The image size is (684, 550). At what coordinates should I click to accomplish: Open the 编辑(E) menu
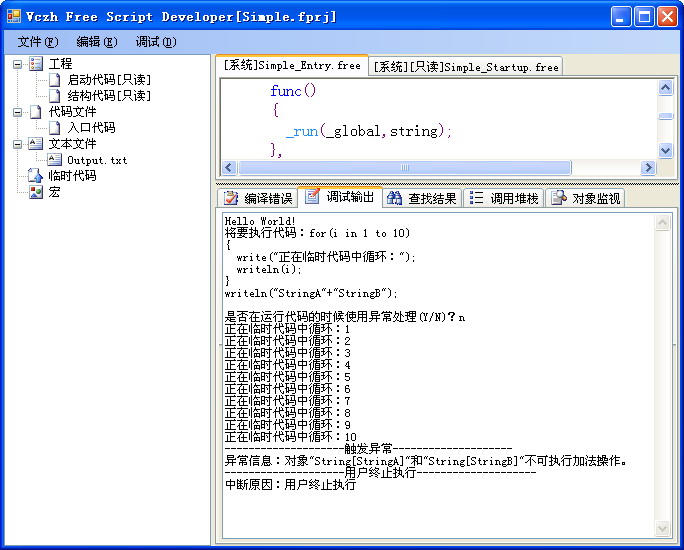click(97, 42)
